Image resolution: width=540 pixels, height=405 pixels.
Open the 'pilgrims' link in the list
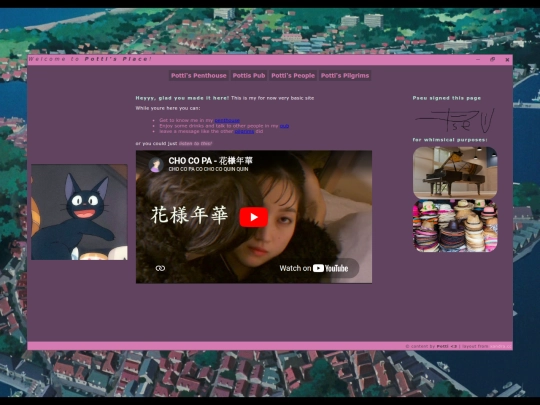(x=244, y=132)
